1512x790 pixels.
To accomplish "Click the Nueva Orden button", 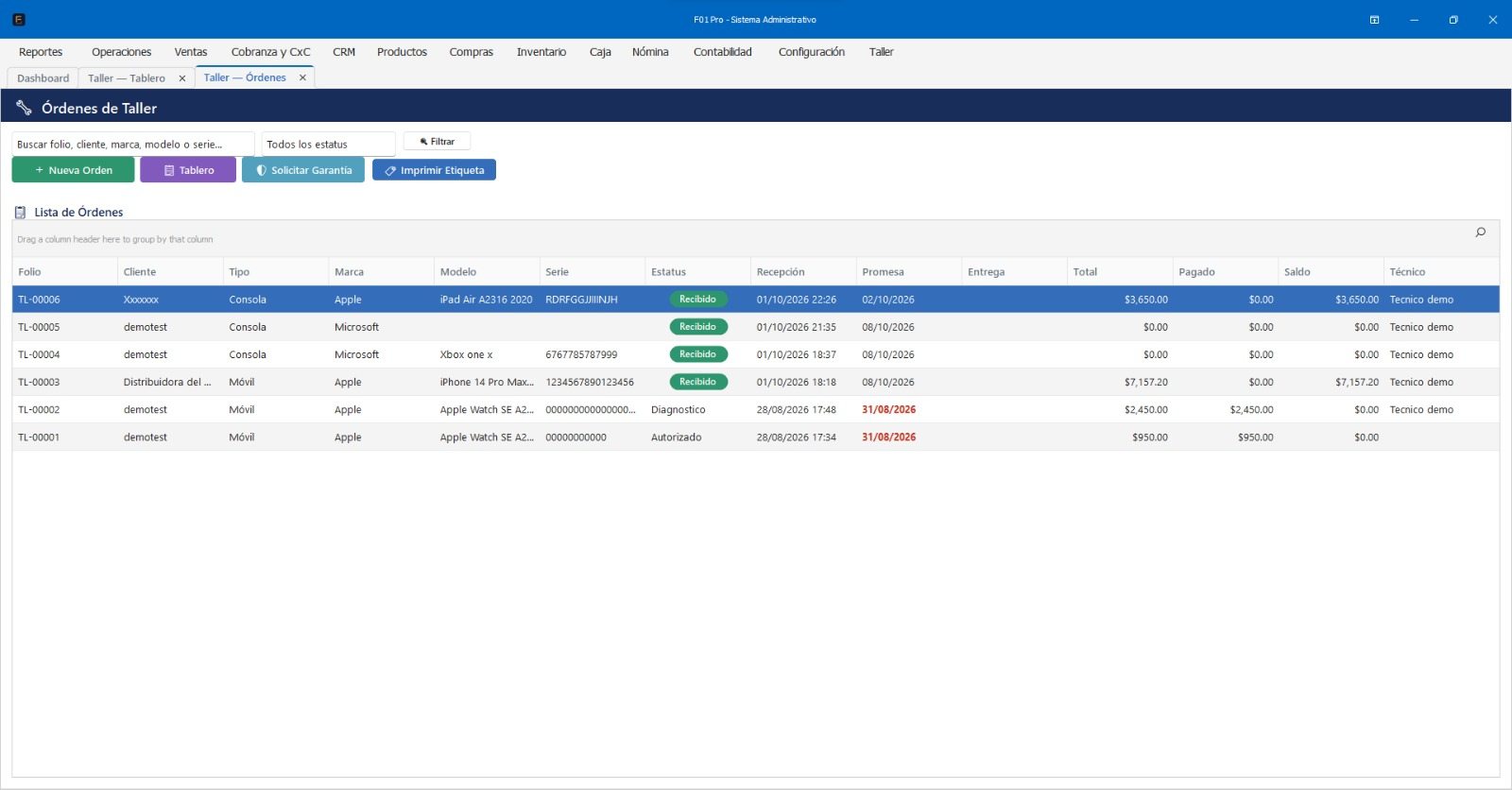I will click(73, 170).
